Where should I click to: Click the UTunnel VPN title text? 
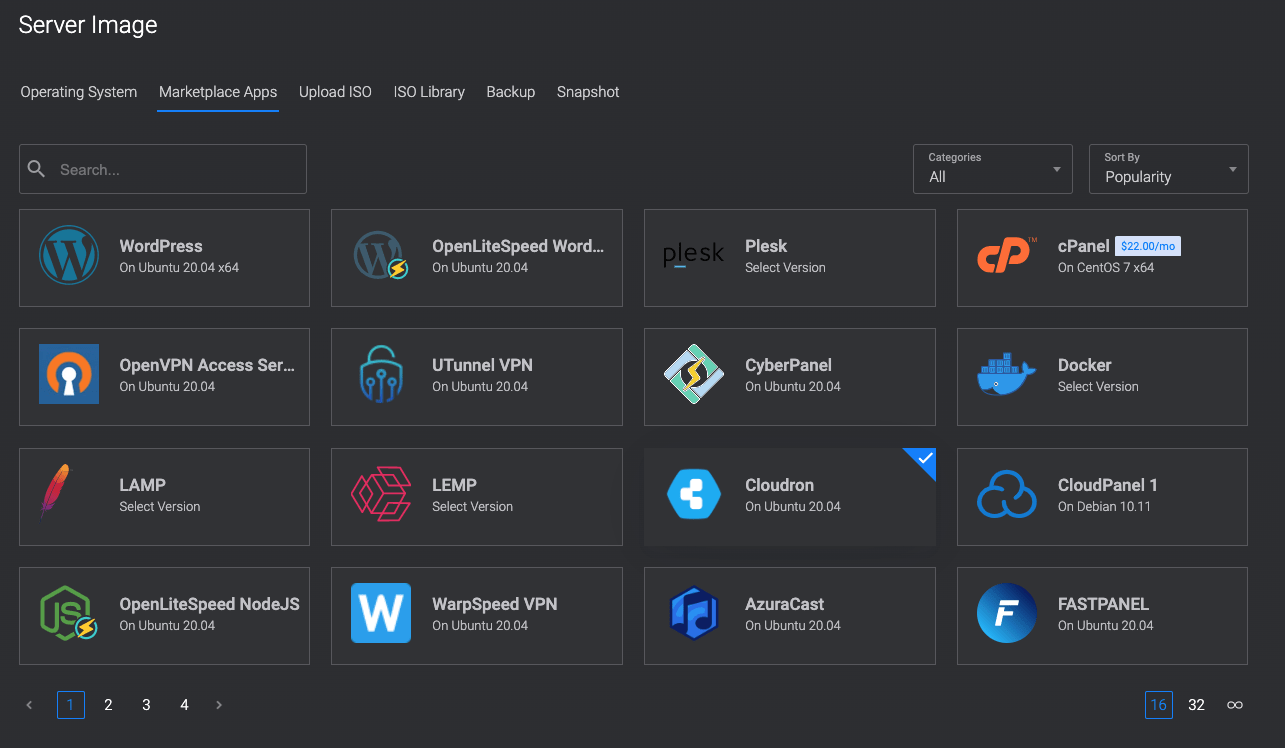[482, 365]
